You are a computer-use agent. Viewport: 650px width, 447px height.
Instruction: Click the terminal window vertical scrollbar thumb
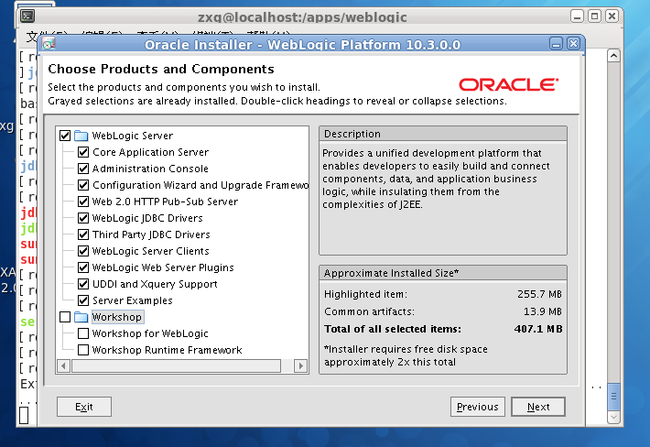tap(614, 396)
